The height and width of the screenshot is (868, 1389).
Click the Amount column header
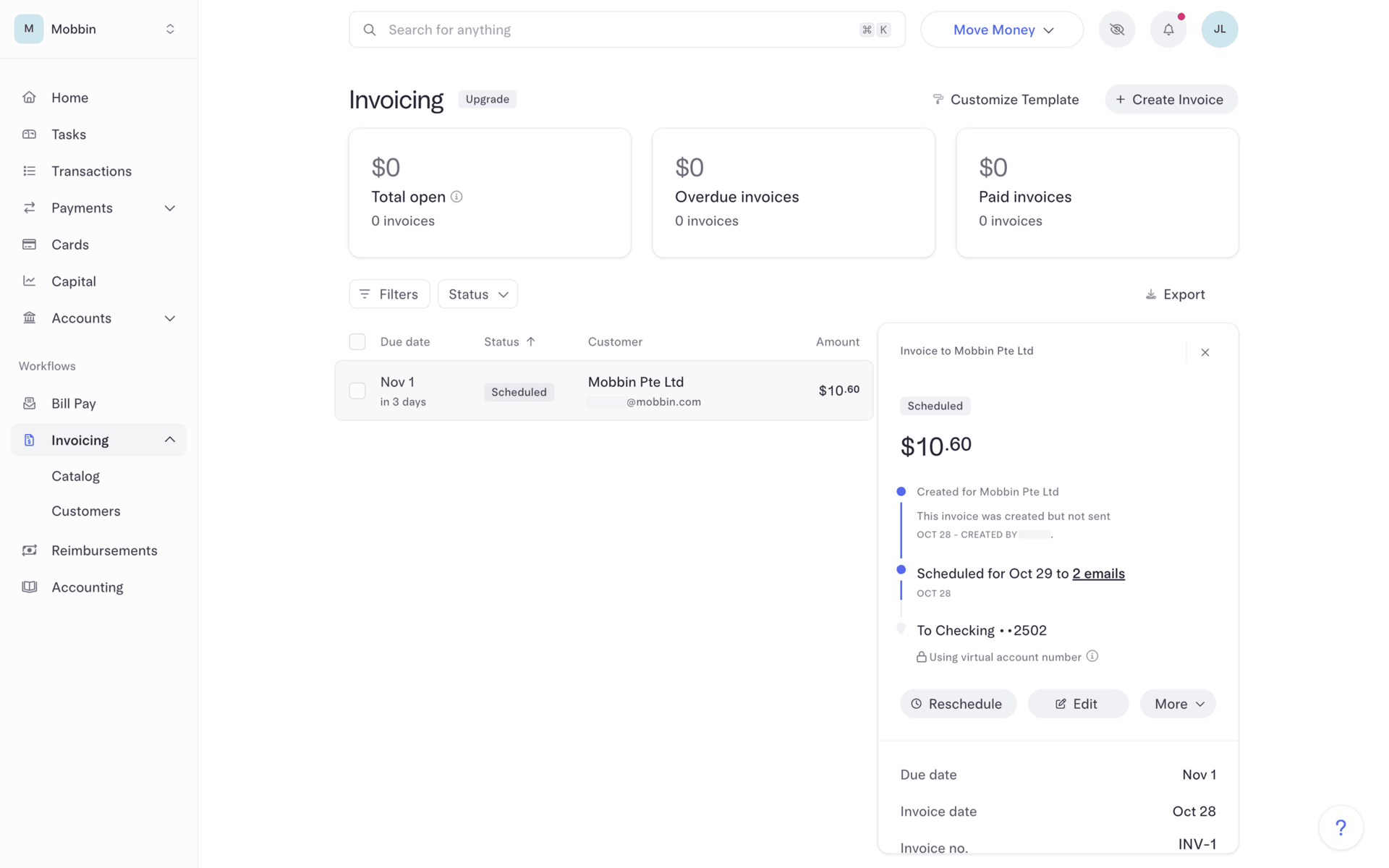[838, 341]
